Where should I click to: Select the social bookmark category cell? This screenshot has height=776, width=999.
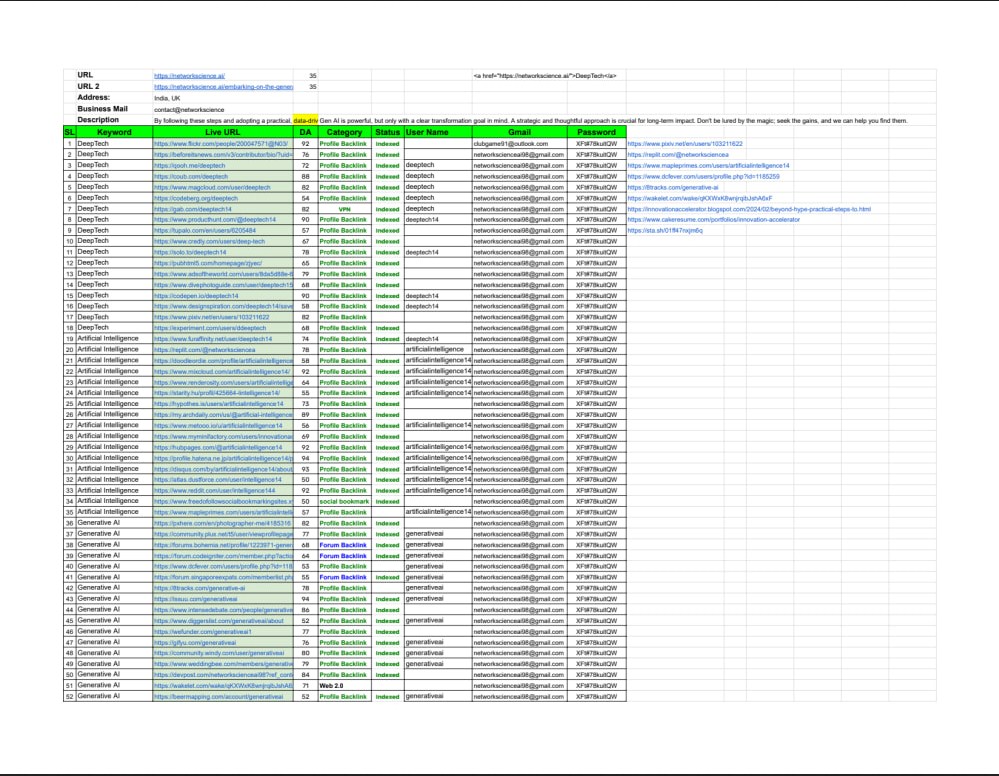tap(345, 501)
